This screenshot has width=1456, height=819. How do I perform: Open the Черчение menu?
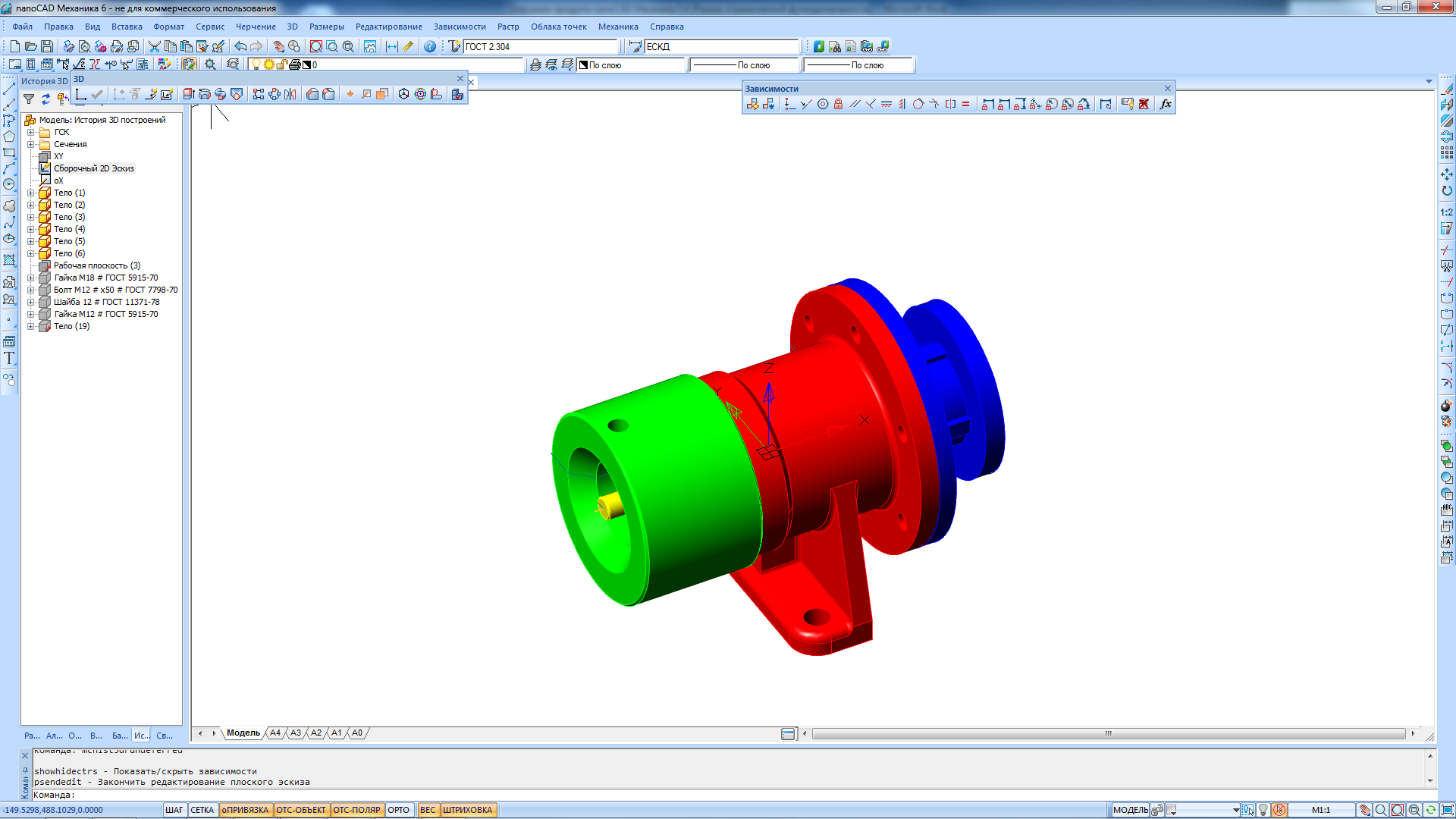pos(256,27)
